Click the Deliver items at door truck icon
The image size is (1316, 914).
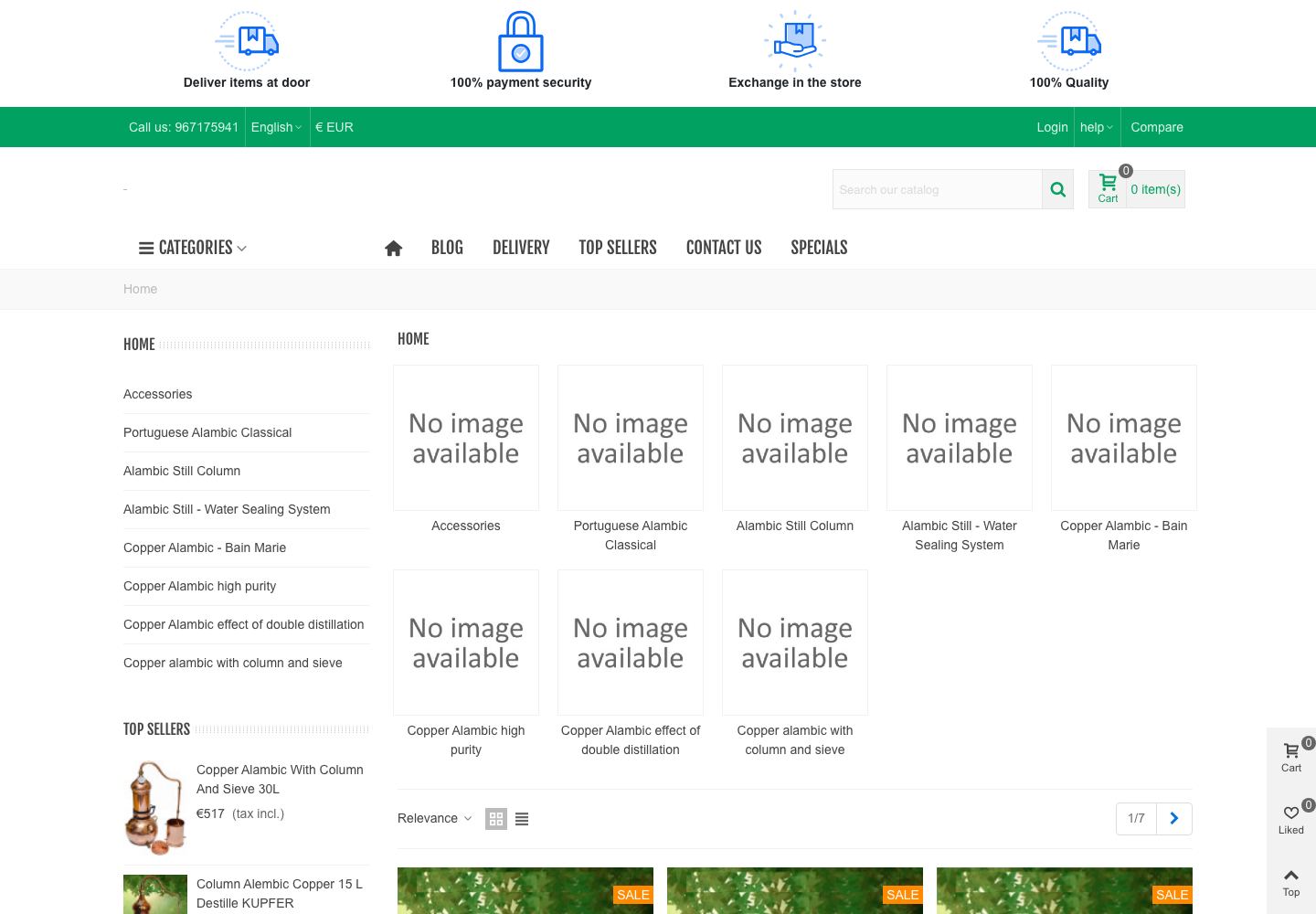click(247, 41)
